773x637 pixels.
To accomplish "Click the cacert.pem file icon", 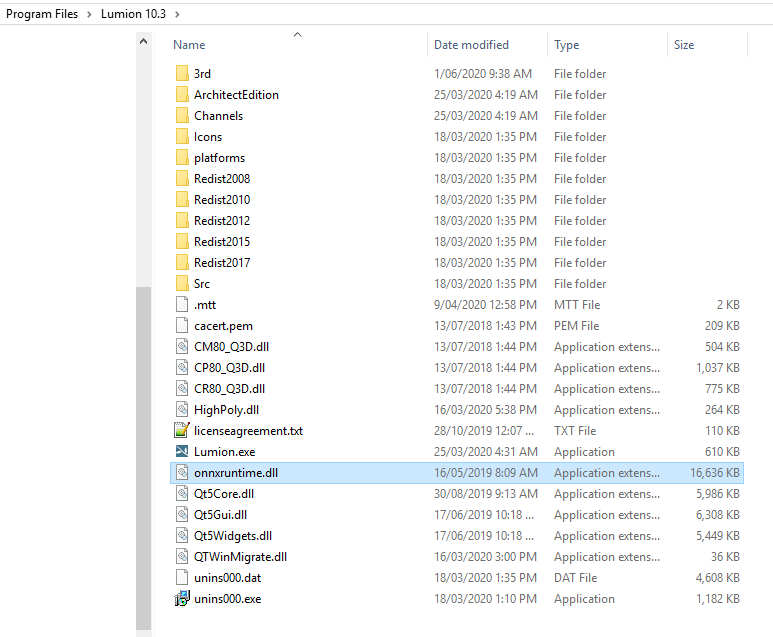I will 181,326.
